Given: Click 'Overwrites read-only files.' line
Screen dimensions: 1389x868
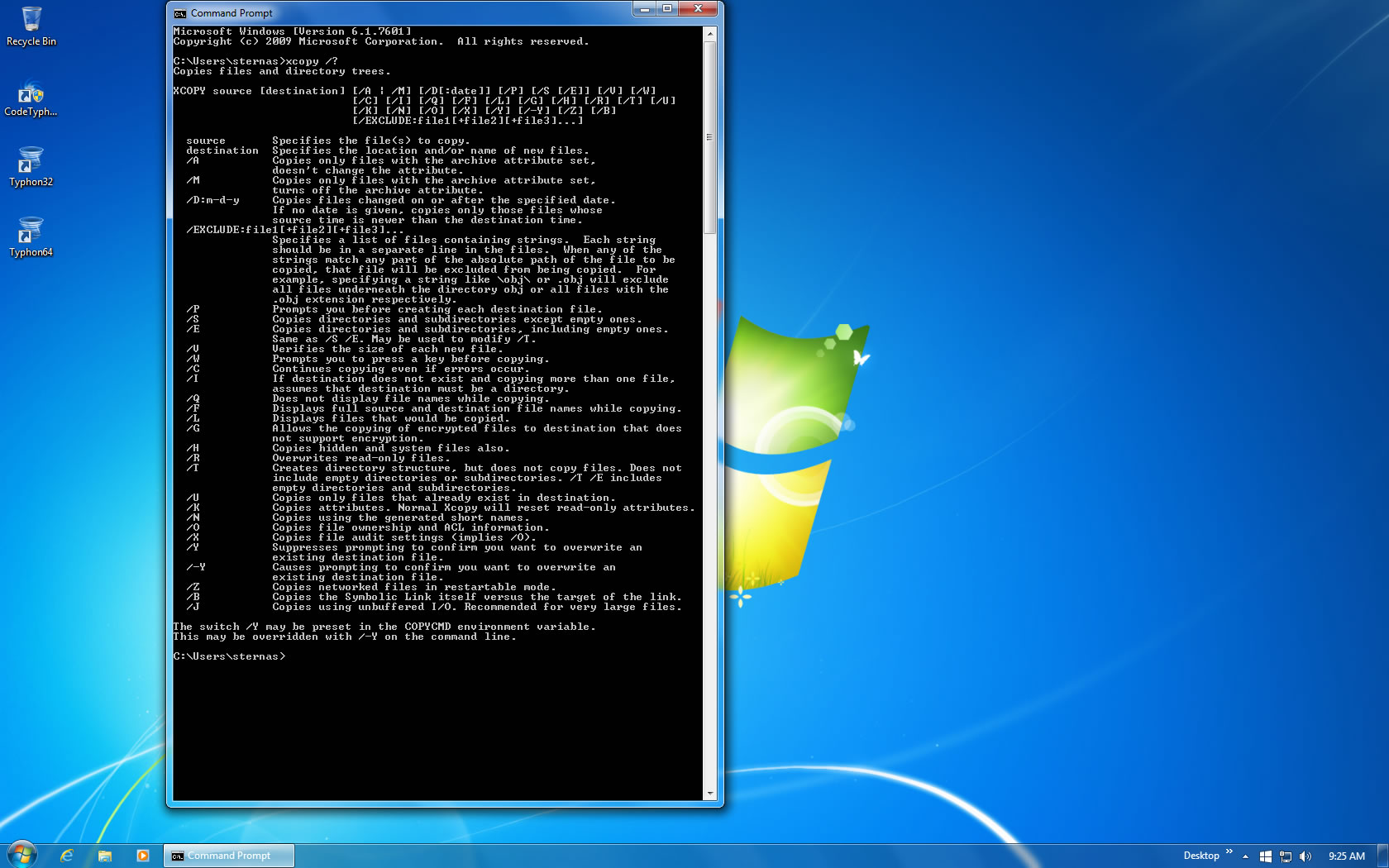Looking at the screenshot, I should point(361,459).
